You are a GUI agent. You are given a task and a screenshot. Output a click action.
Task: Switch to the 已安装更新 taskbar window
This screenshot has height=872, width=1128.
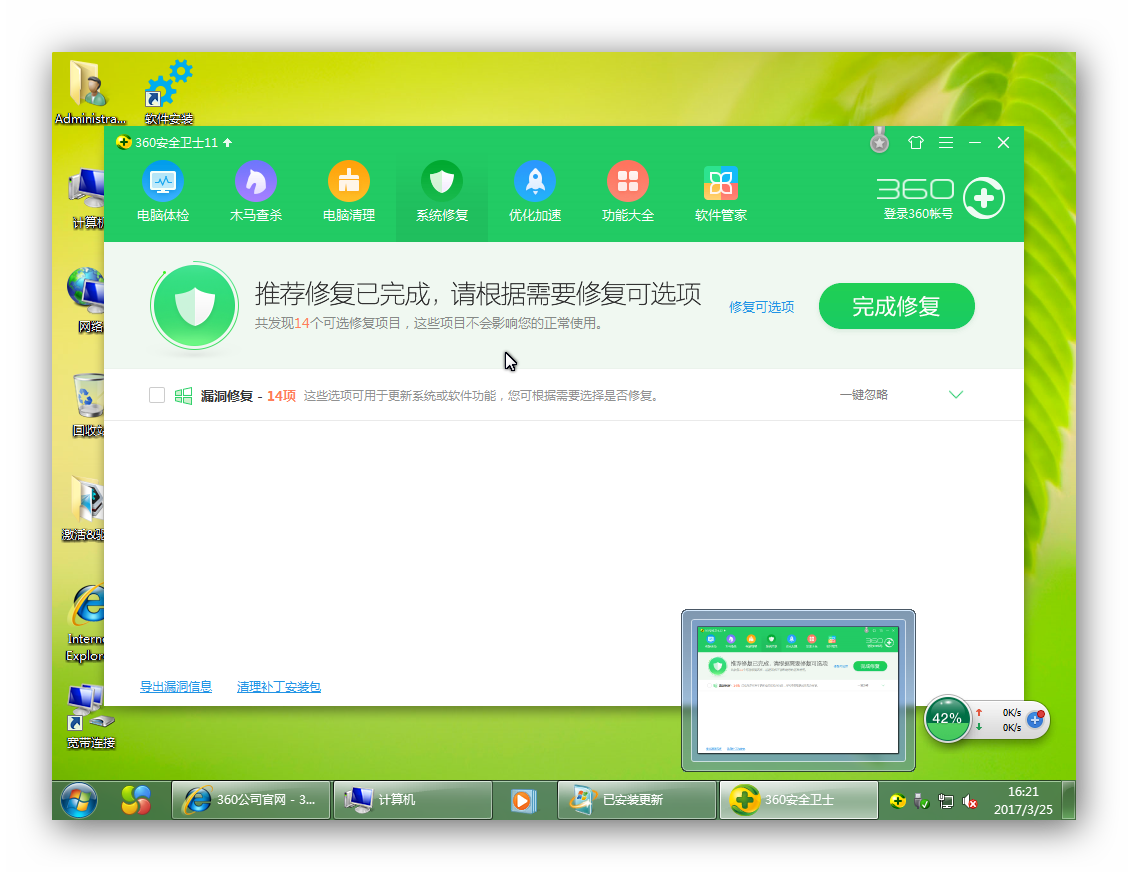pyautogui.click(x=637, y=800)
